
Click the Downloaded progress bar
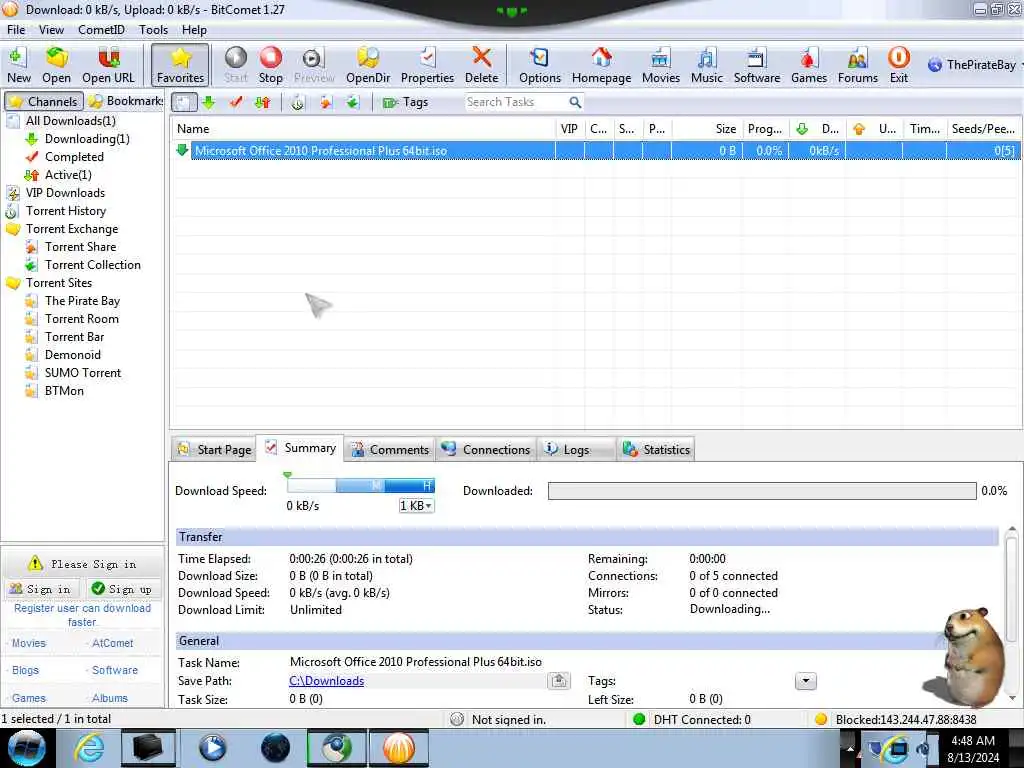click(x=762, y=491)
